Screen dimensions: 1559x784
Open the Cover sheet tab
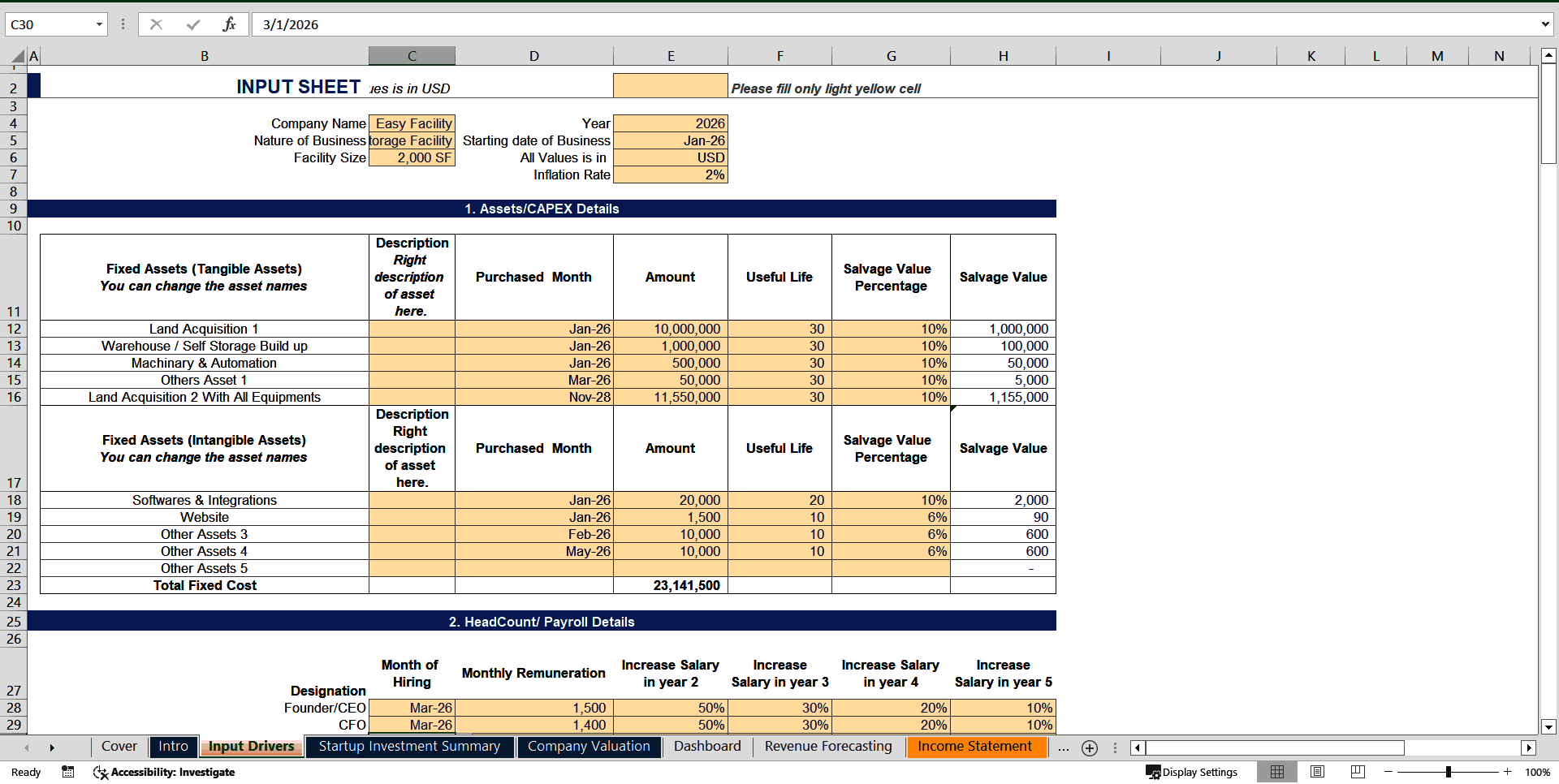point(119,747)
